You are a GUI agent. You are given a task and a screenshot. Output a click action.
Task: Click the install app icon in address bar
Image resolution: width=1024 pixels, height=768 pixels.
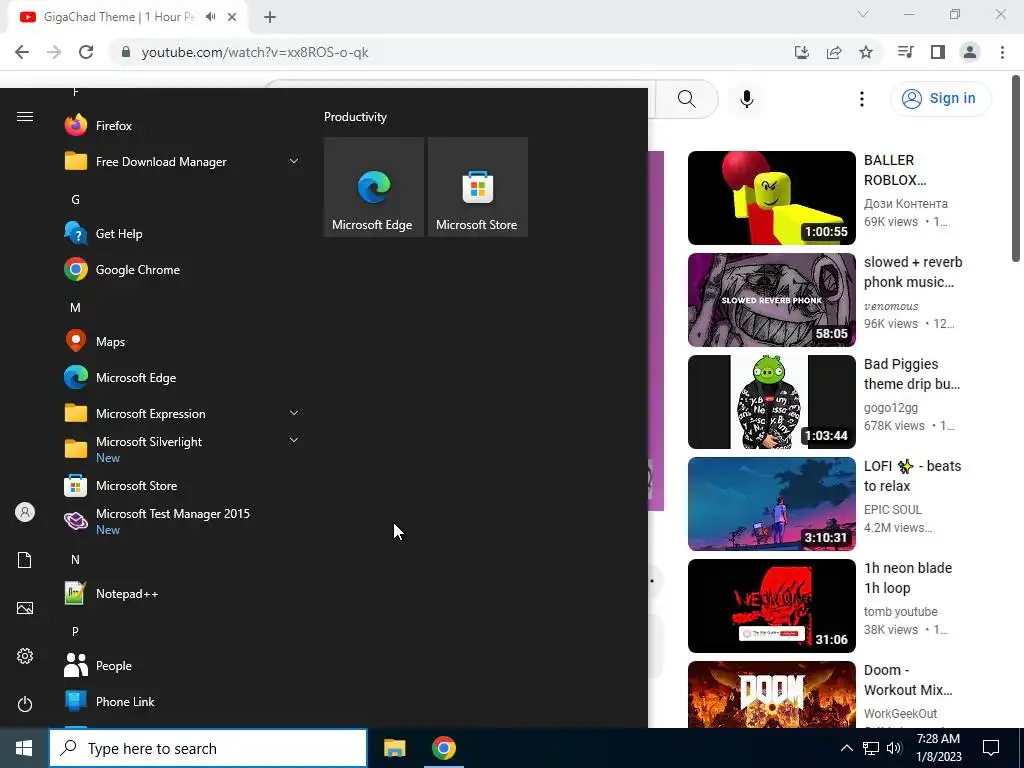(801, 52)
